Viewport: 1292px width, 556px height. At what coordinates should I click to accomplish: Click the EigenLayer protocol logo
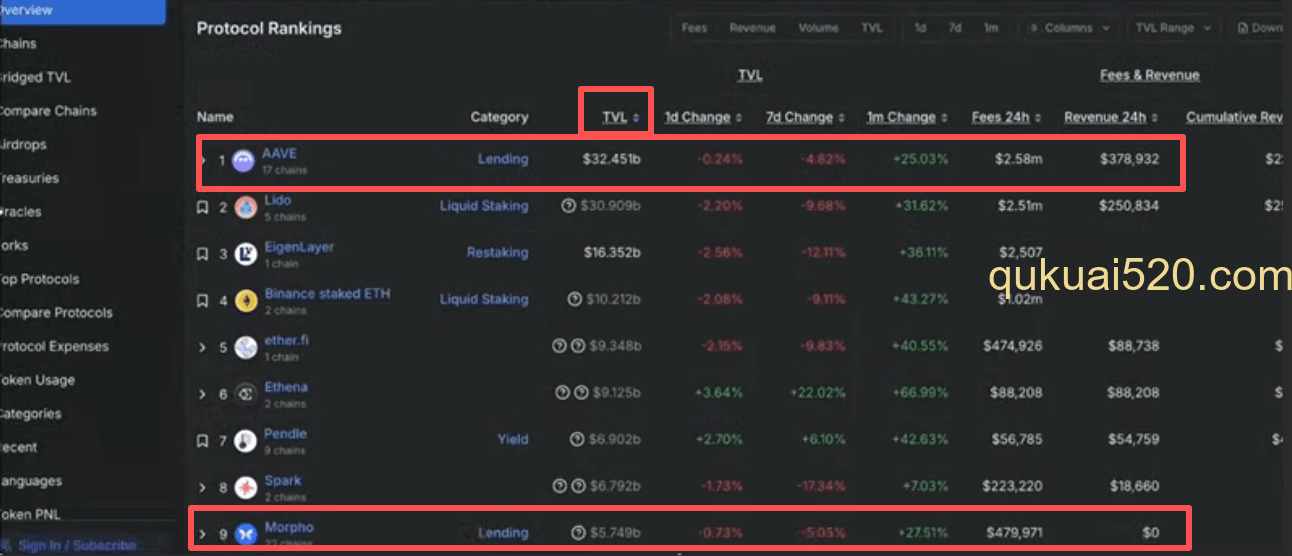[246, 255]
